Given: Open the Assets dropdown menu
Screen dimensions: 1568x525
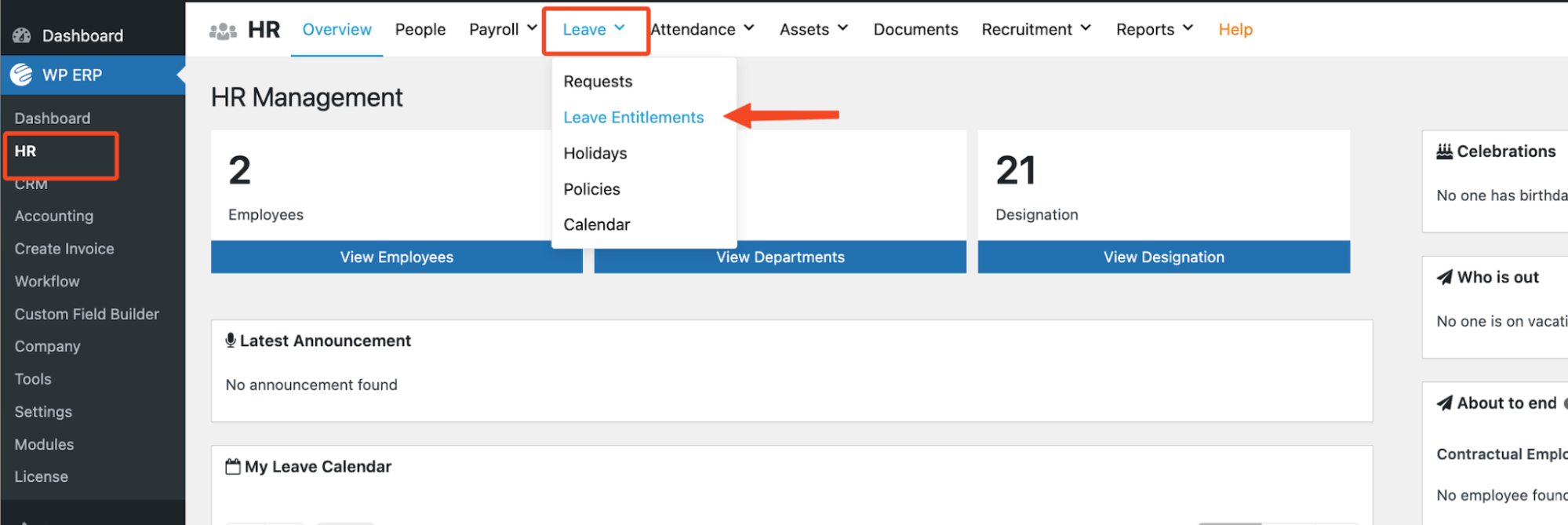Looking at the screenshot, I should 813,29.
